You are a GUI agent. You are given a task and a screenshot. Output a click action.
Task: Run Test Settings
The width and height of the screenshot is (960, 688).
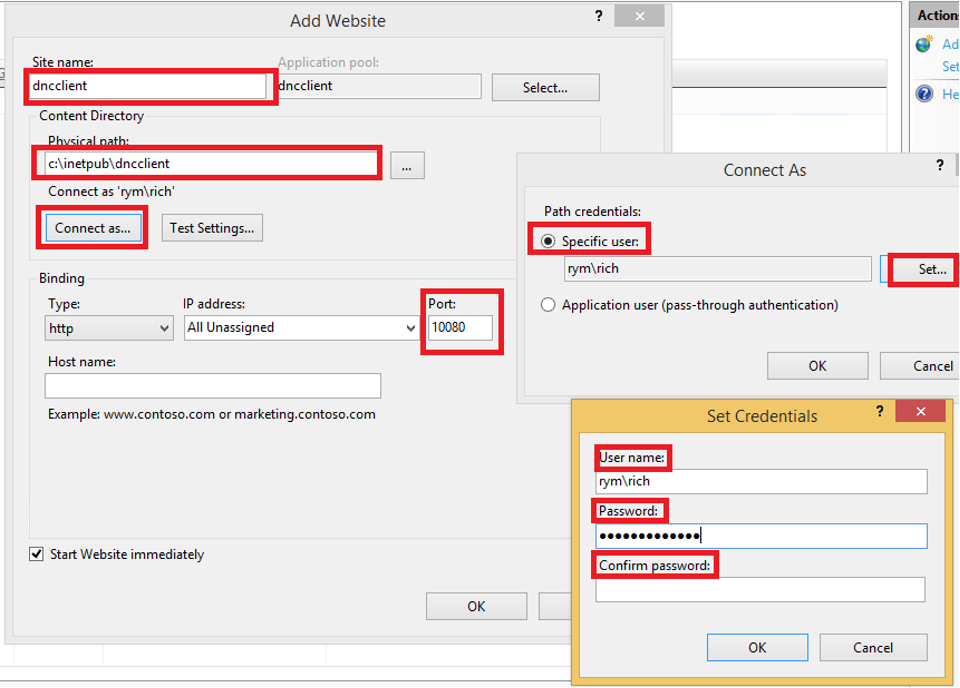(x=212, y=228)
